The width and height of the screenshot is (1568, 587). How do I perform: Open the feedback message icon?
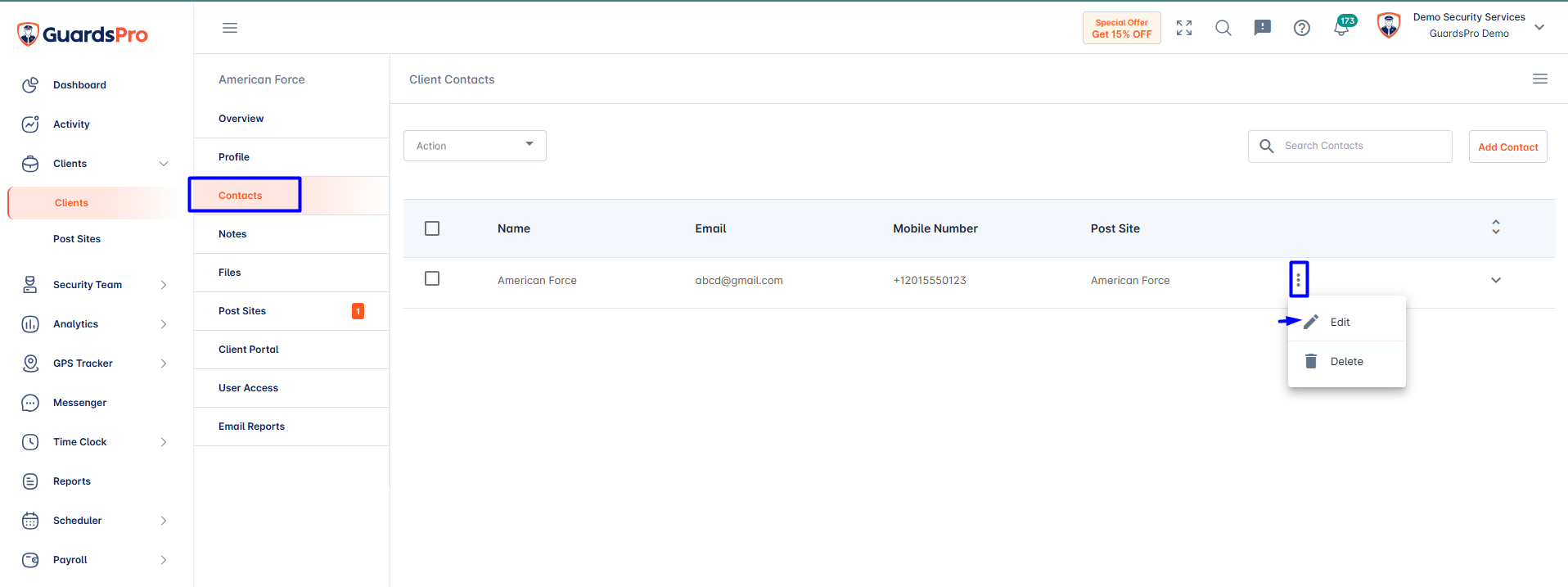(x=1263, y=28)
